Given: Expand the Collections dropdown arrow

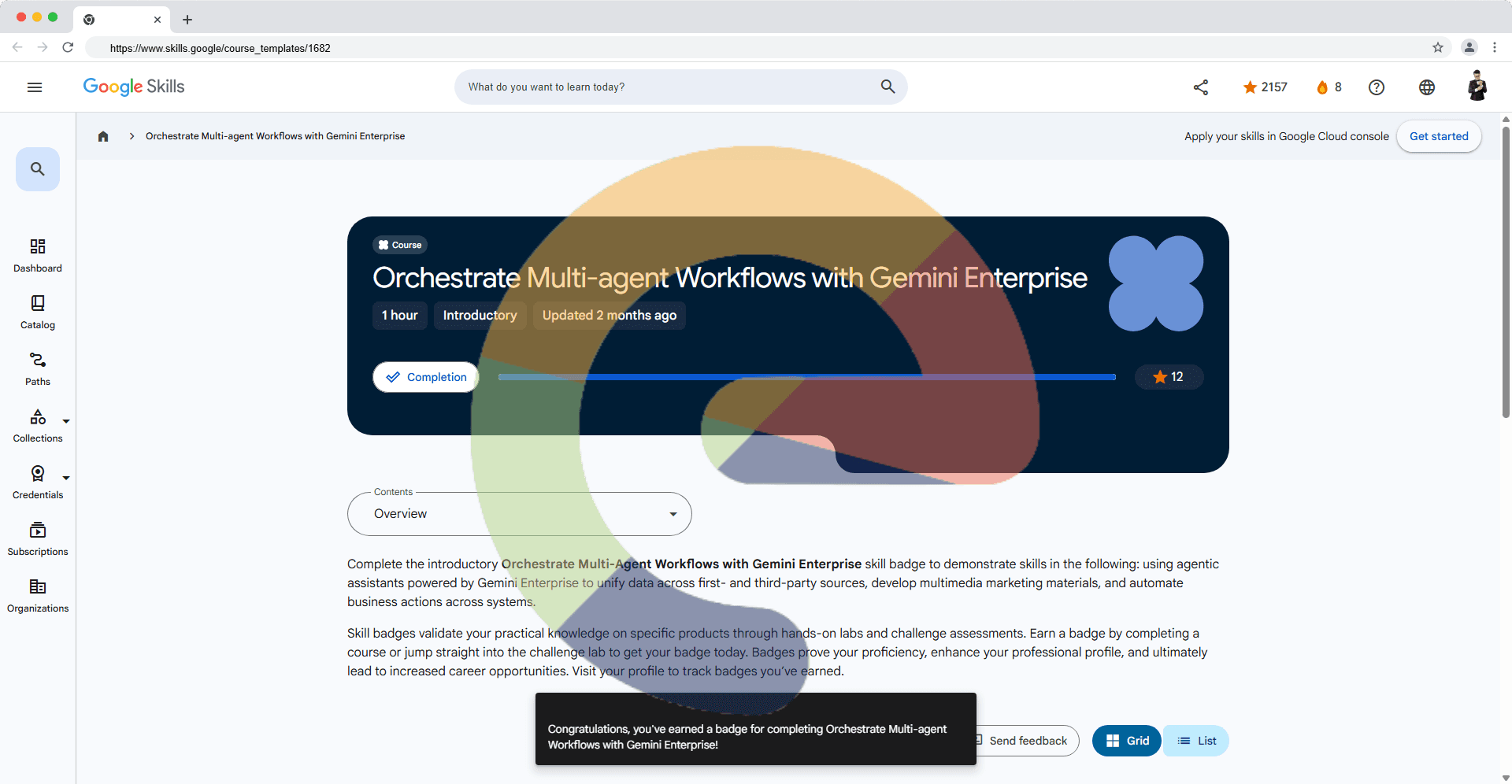Looking at the screenshot, I should tap(66, 421).
